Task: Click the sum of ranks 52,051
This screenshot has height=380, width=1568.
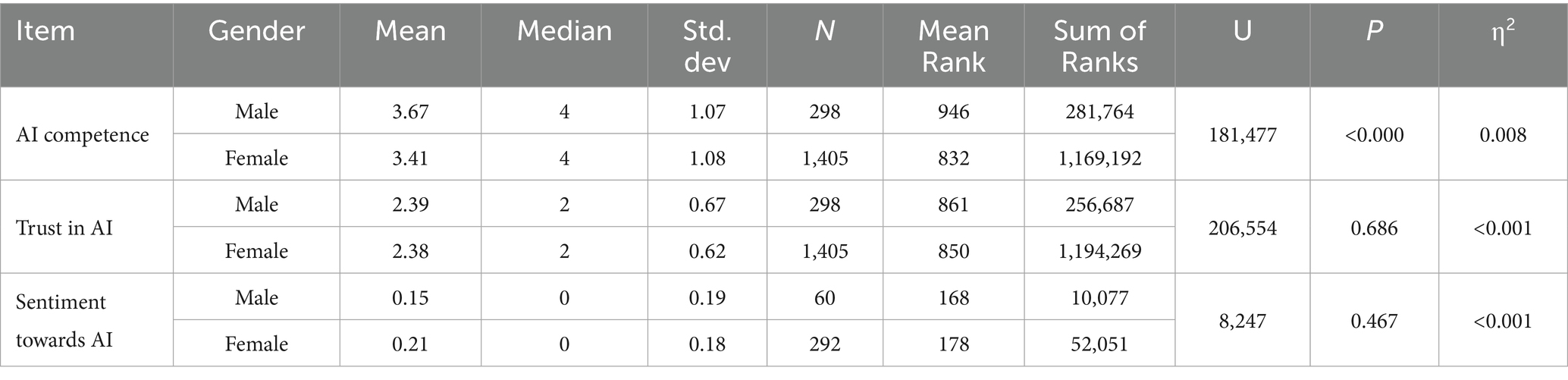Action: coord(1099,344)
